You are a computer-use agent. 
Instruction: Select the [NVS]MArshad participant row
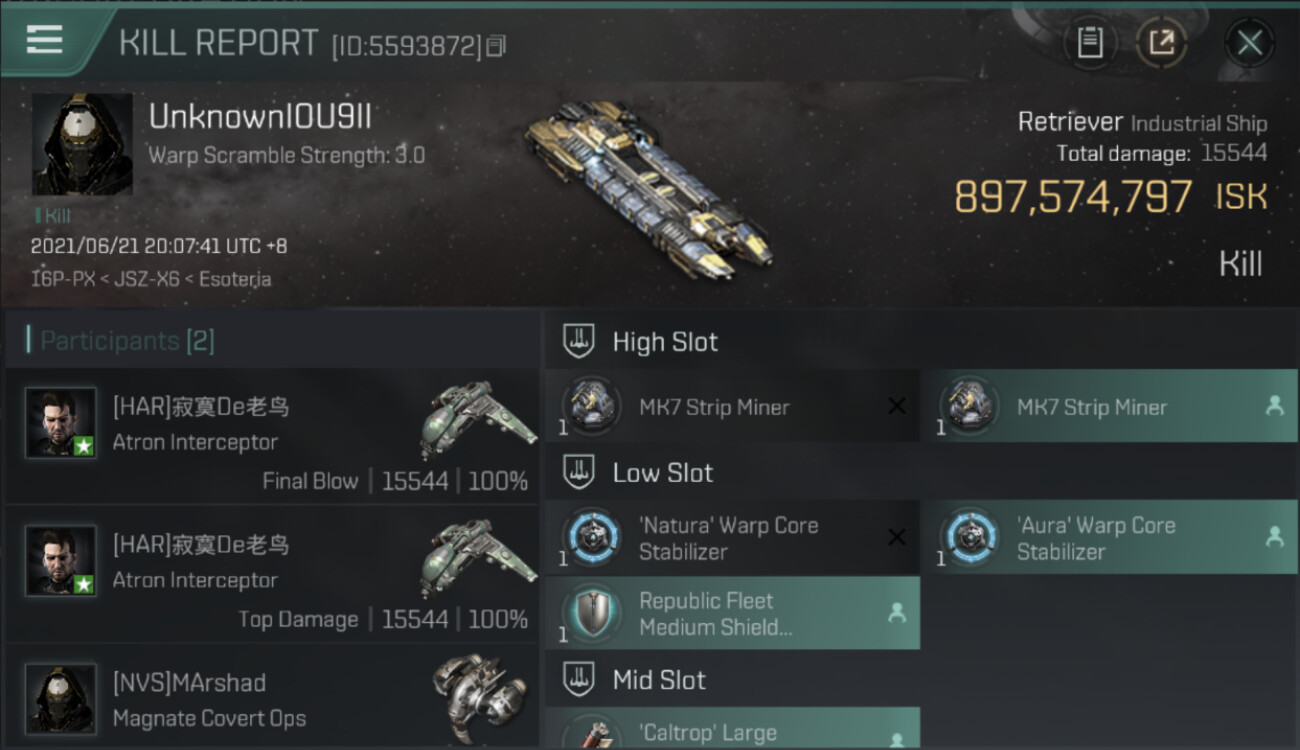(272, 698)
